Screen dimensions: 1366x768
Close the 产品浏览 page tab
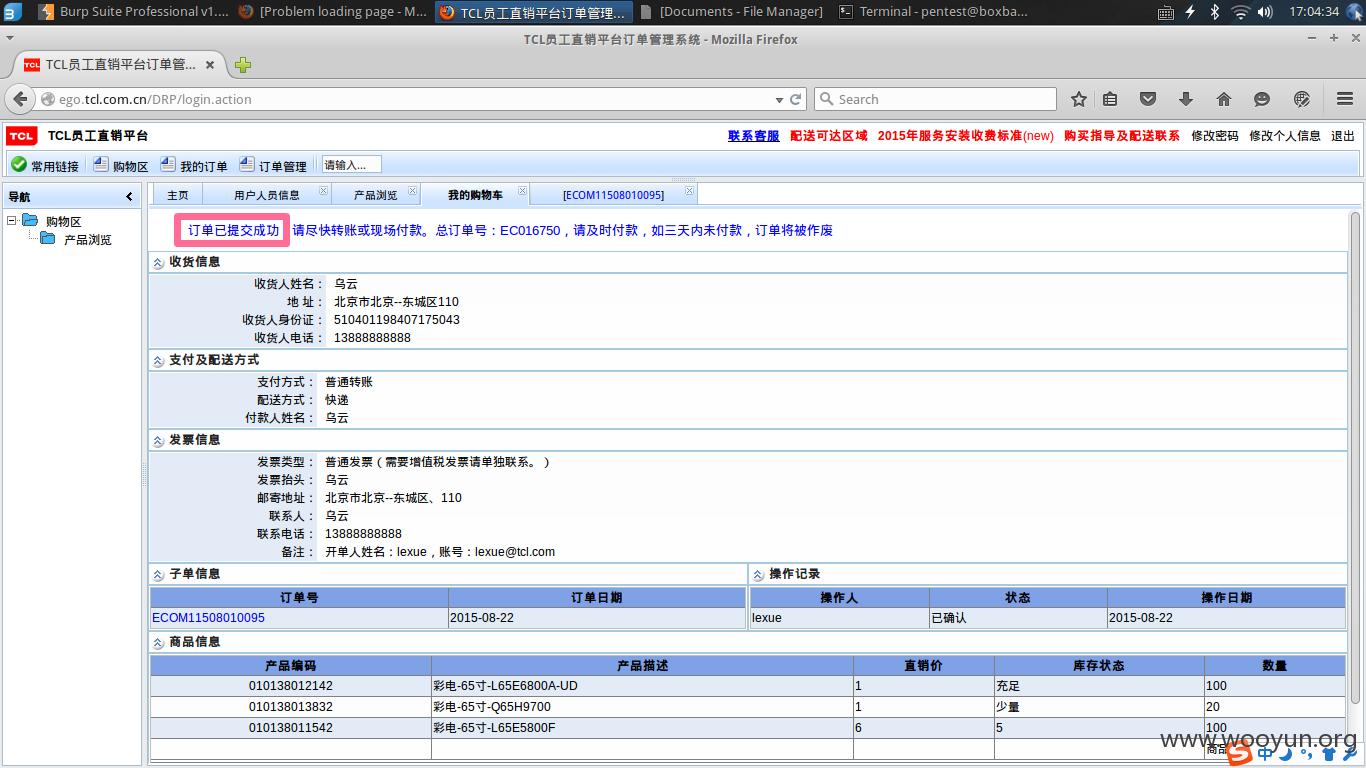point(412,191)
